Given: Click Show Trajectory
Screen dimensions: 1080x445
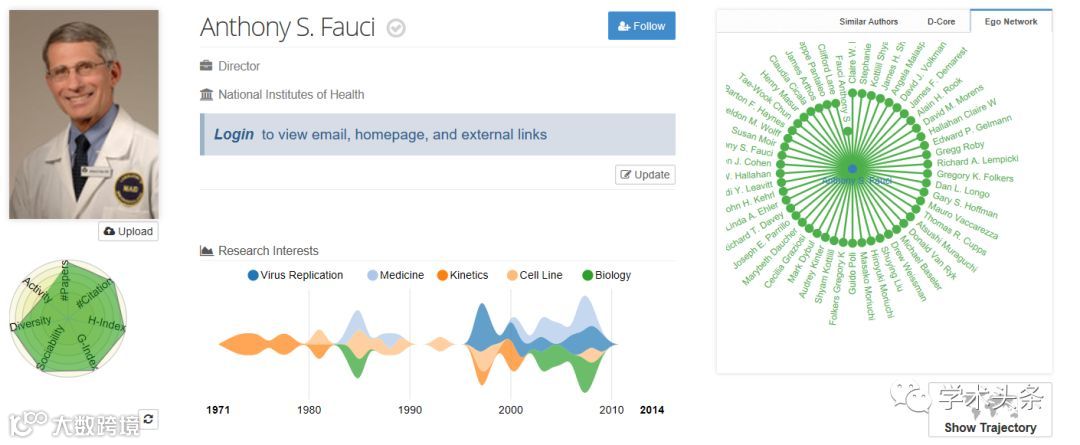Looking at the screenshot, I should [990, 427].
